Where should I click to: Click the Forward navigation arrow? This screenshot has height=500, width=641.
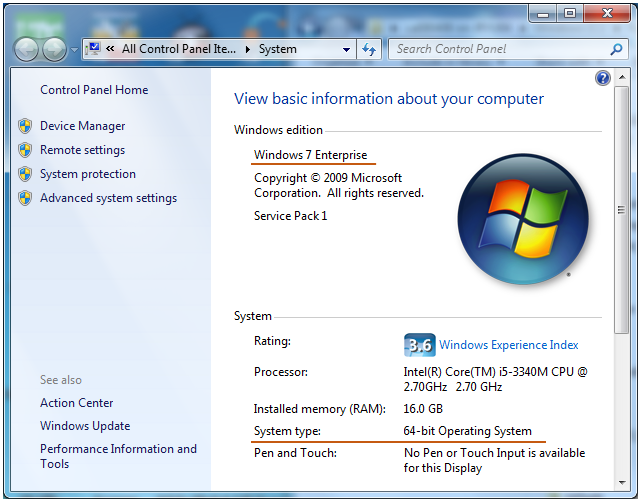click(54, 50)
